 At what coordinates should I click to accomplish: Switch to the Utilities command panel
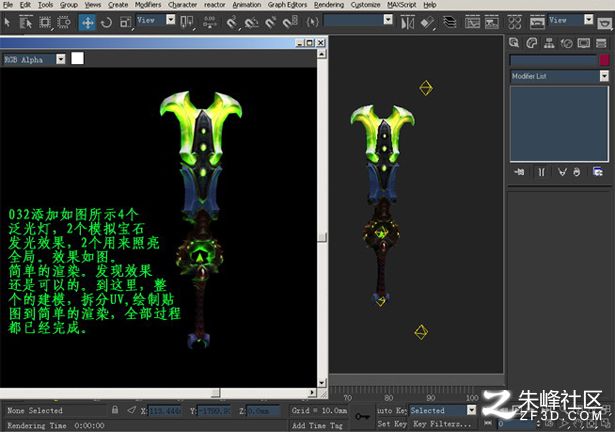click(x=601, y=43)
